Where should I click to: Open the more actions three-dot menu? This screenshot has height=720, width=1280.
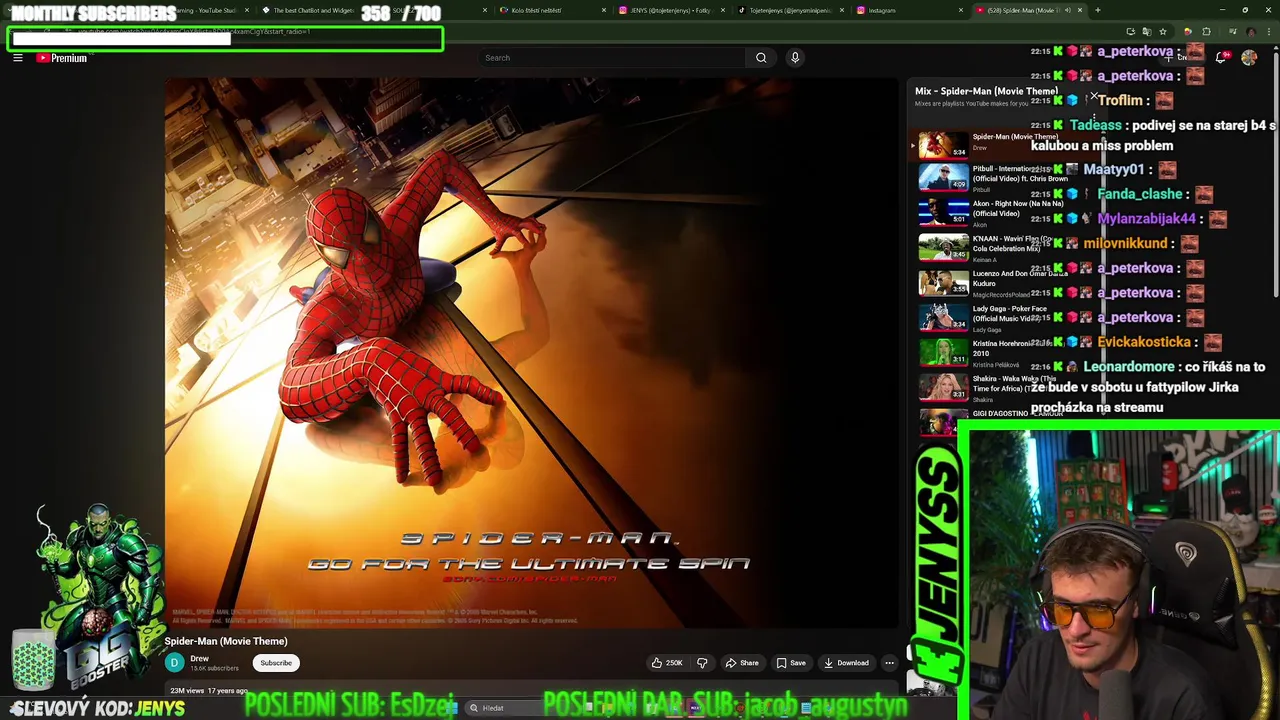889,663
